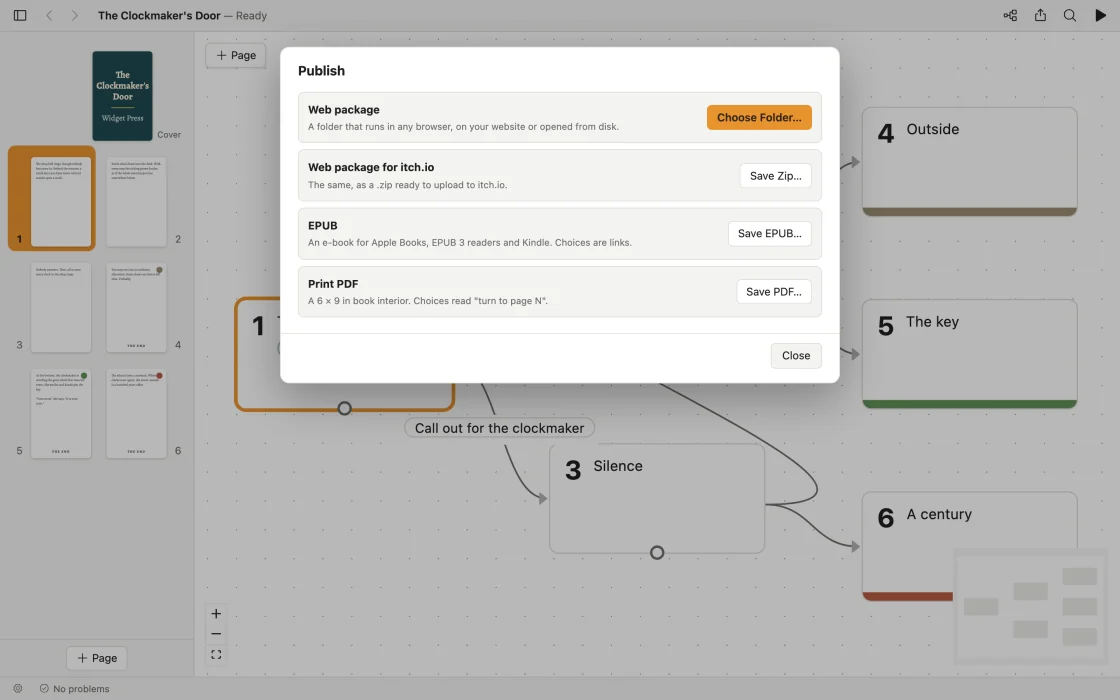Select page 1 thumbnail in sidebar
The image size is (1120, 700).
pyautogui.click(x=61, y=201)
